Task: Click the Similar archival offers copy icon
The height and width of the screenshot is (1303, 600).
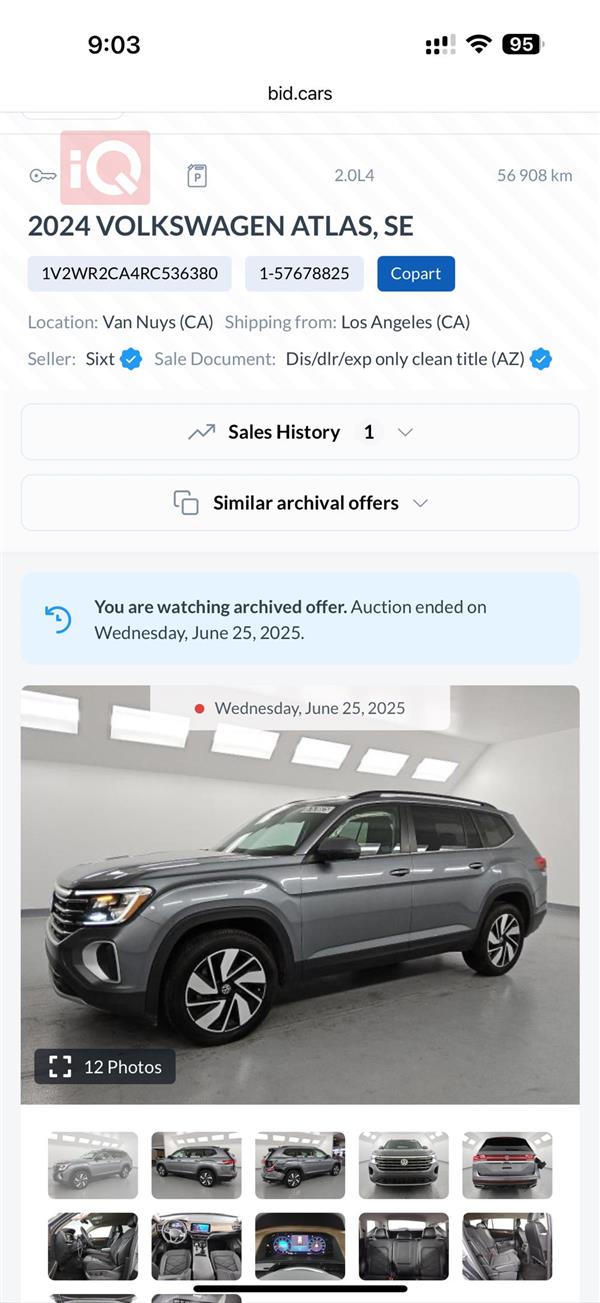Action: 185,502
